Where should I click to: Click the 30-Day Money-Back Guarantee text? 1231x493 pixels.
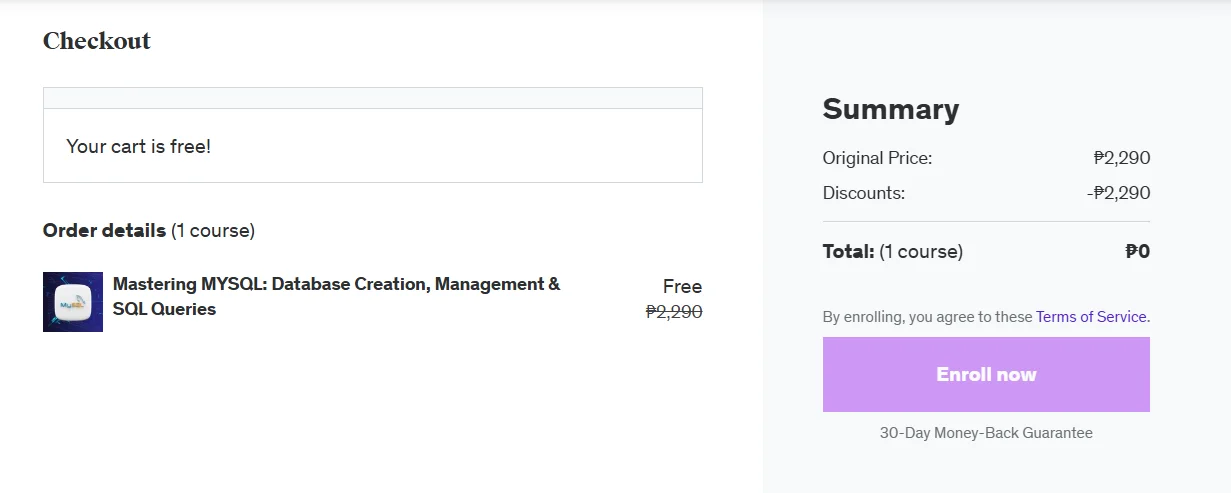986,433
